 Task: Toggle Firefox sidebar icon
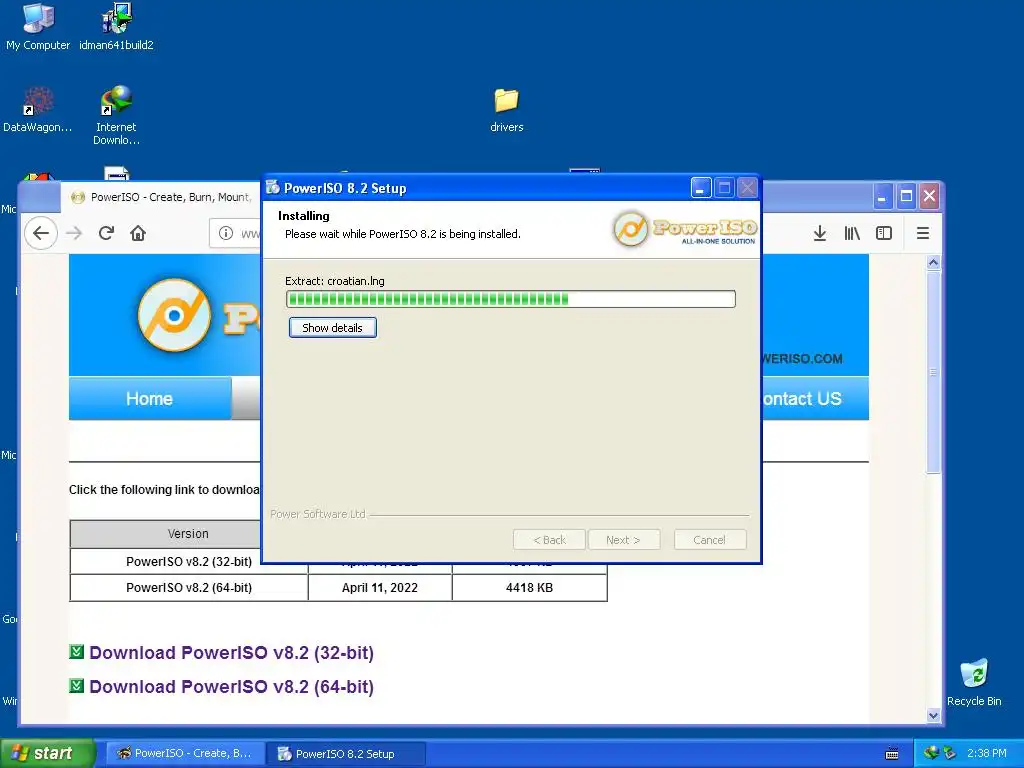884,233
